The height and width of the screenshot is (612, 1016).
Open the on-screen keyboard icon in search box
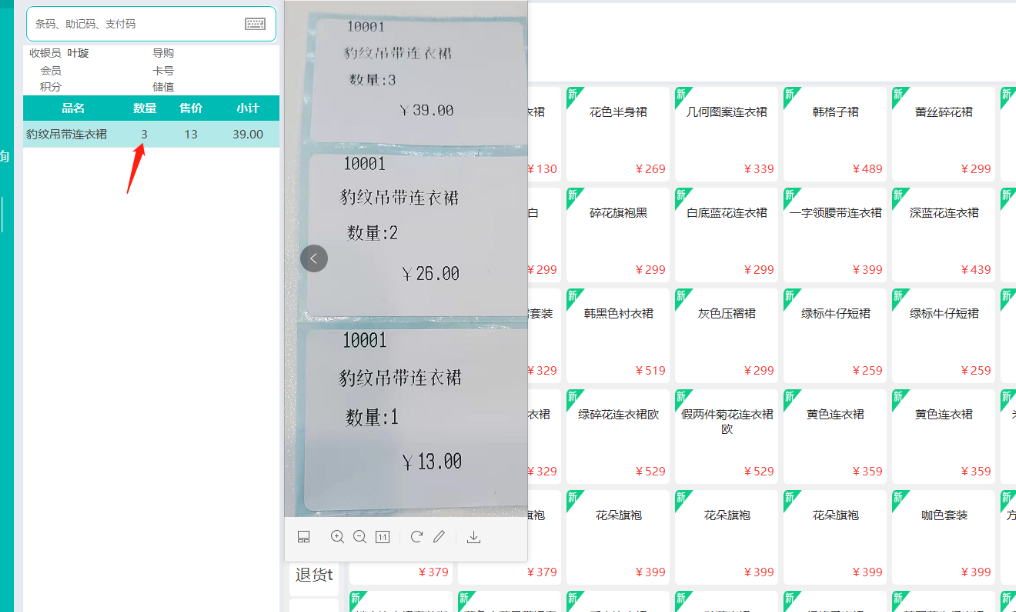point(255,24)
